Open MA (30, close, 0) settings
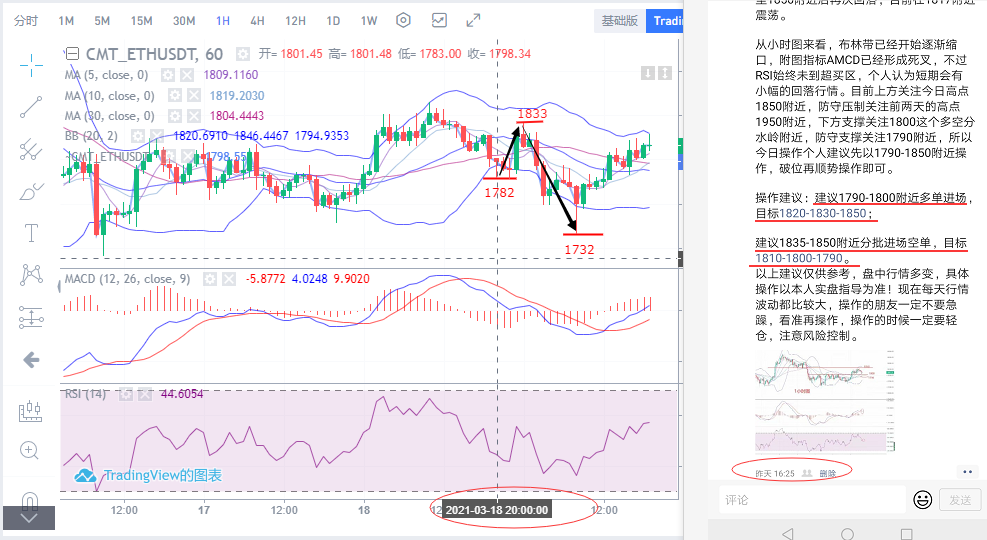This screenshot has width=987, height=540. (x=174, y=116)
